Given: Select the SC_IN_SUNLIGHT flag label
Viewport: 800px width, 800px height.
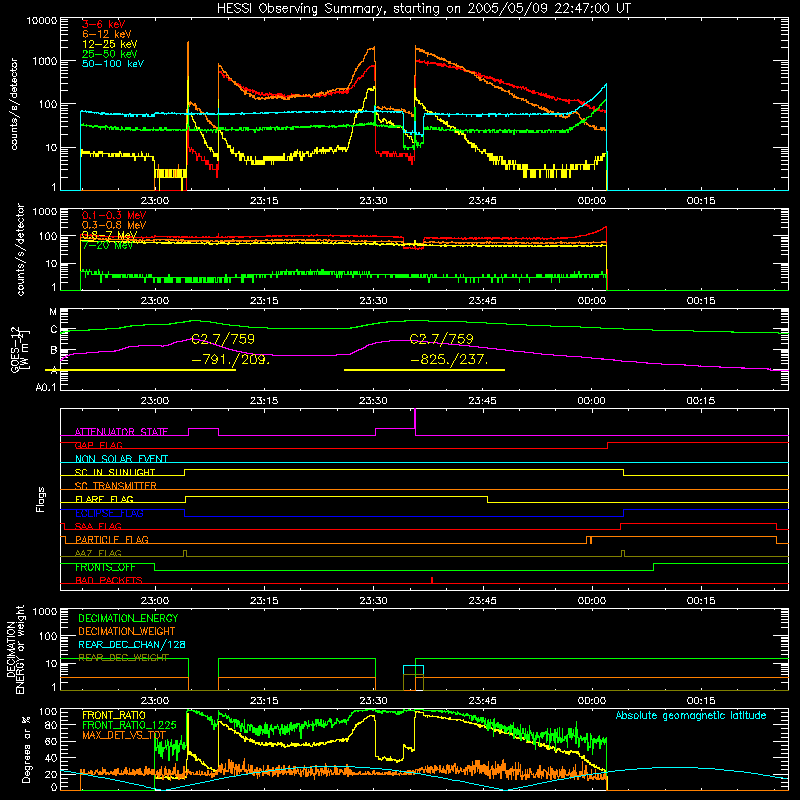Looking at the screenshot, I should (115, 472).
